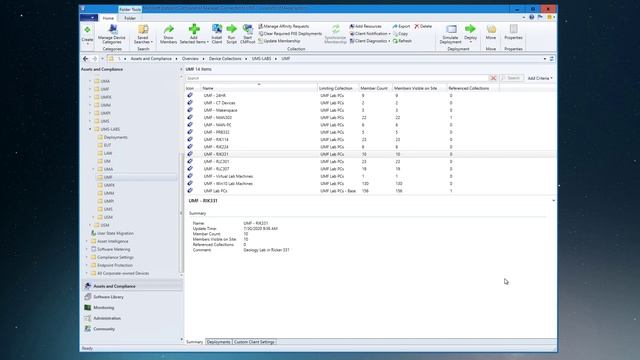Select the UMF Lab PCs collection row
This screenshot has height=360, width=640.
370,191
